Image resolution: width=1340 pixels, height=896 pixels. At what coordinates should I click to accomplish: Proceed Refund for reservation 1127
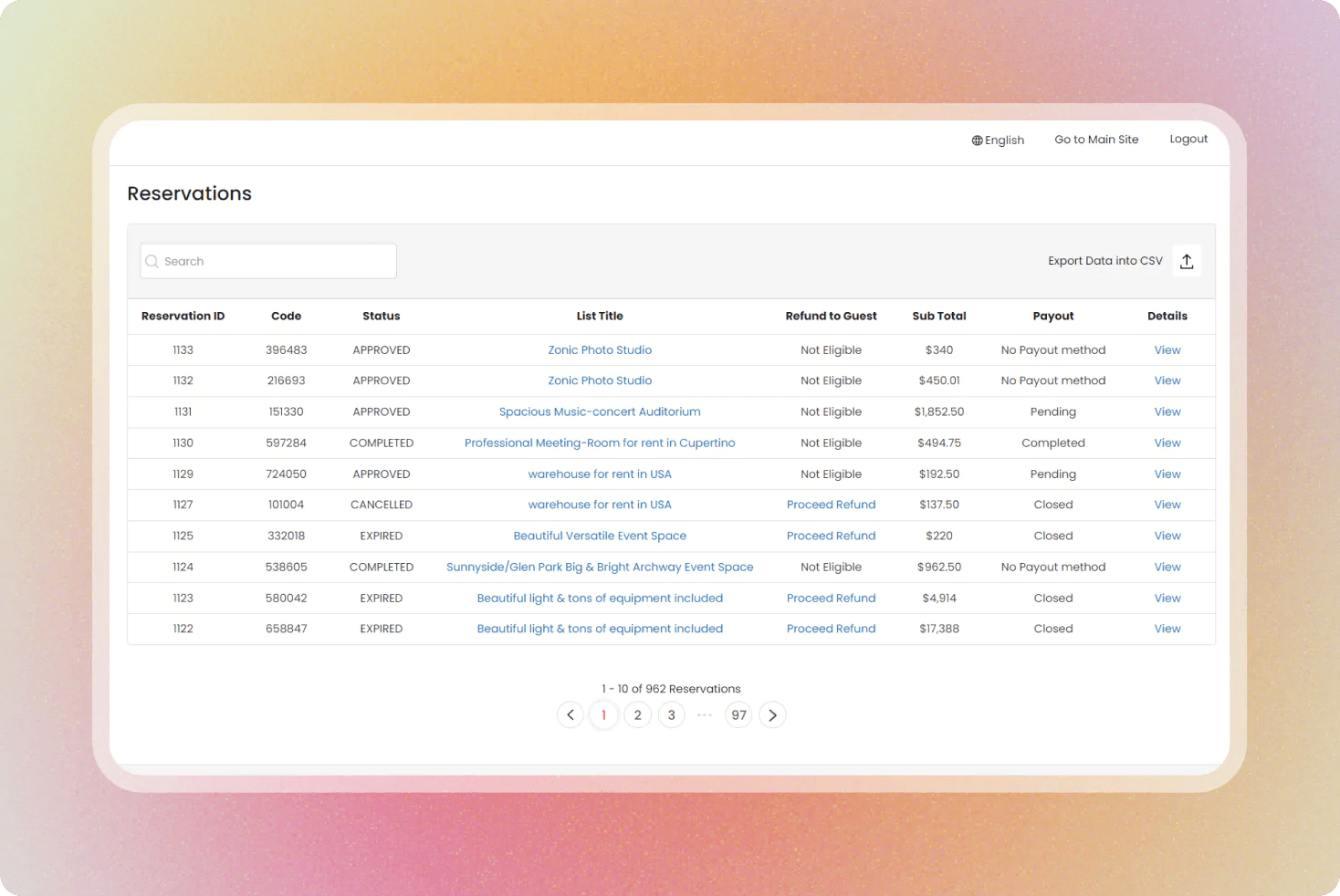pos(831,505)
